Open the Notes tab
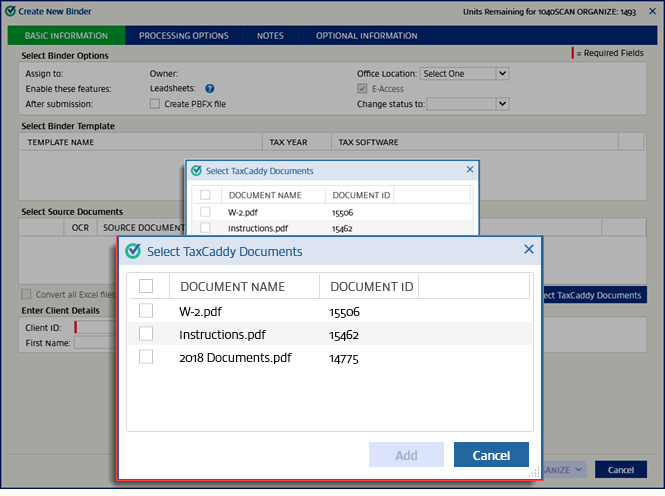This screenshot has width=665, height=496. [270, 36]
